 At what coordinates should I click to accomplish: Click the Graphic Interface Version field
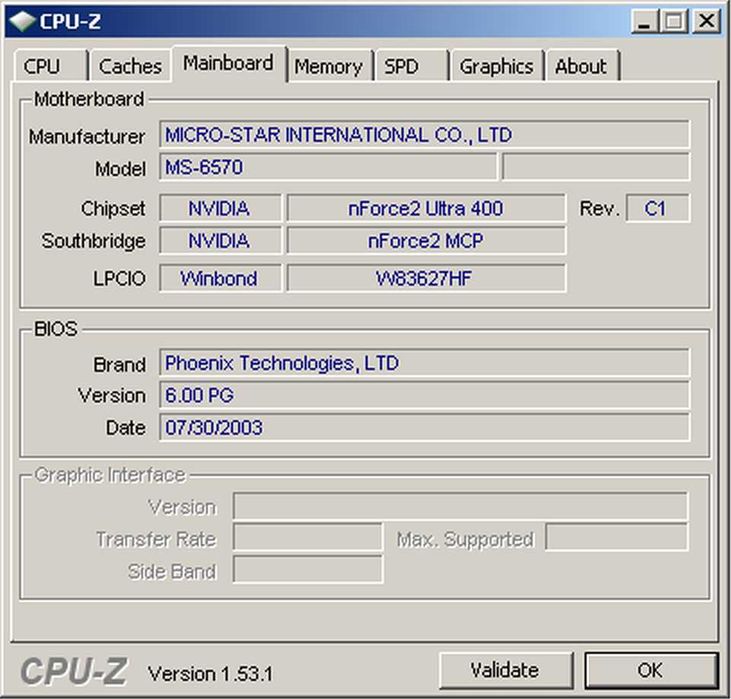[460, 506]
